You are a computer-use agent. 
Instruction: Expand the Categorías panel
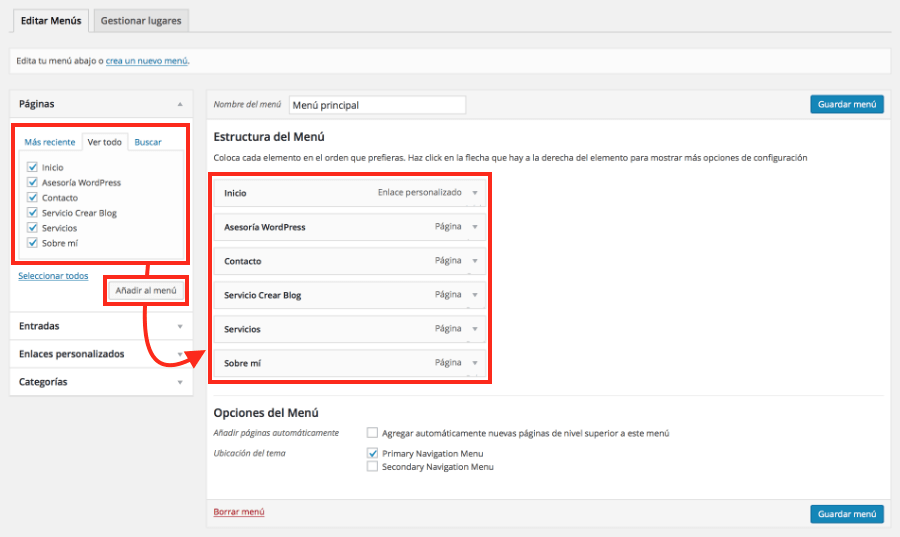180,382
